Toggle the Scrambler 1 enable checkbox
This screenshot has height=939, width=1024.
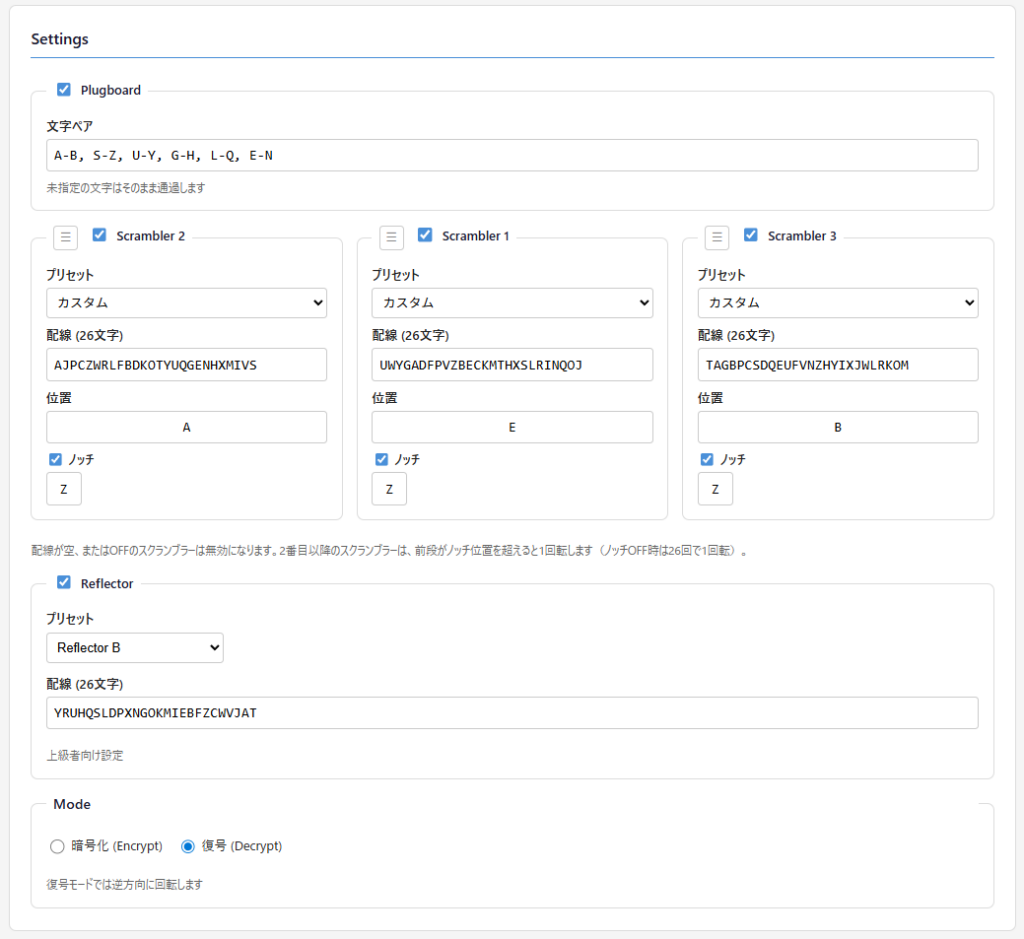pyautogui.click(x=425, y=236)
